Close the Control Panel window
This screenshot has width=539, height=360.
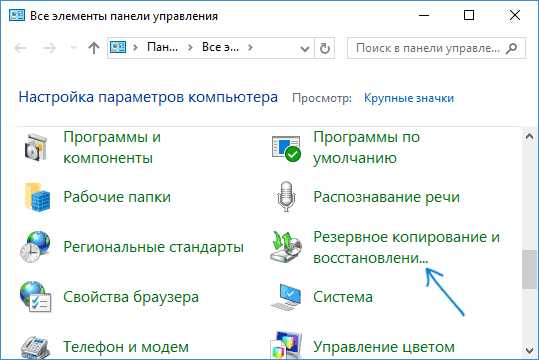[515, 15]
